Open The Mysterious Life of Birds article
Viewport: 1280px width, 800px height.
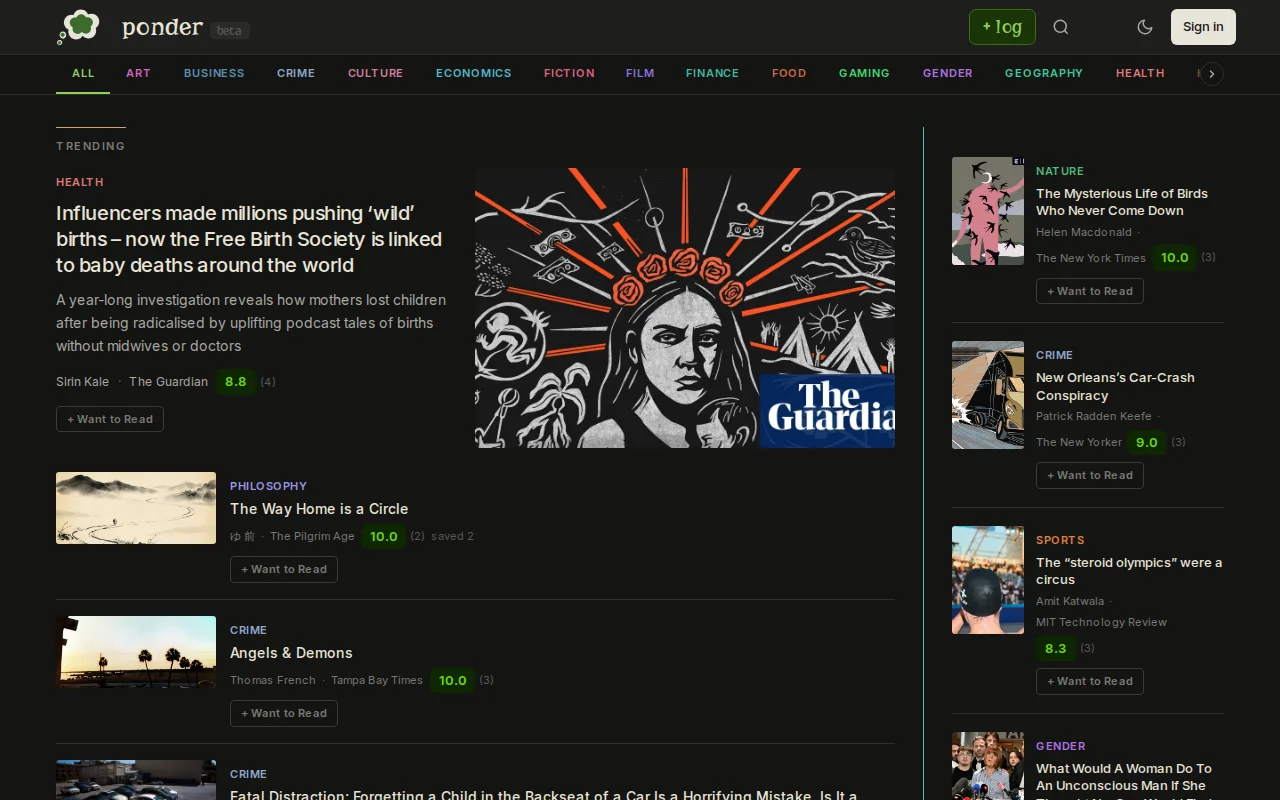pyautogui.click(x=1122, y=202)
